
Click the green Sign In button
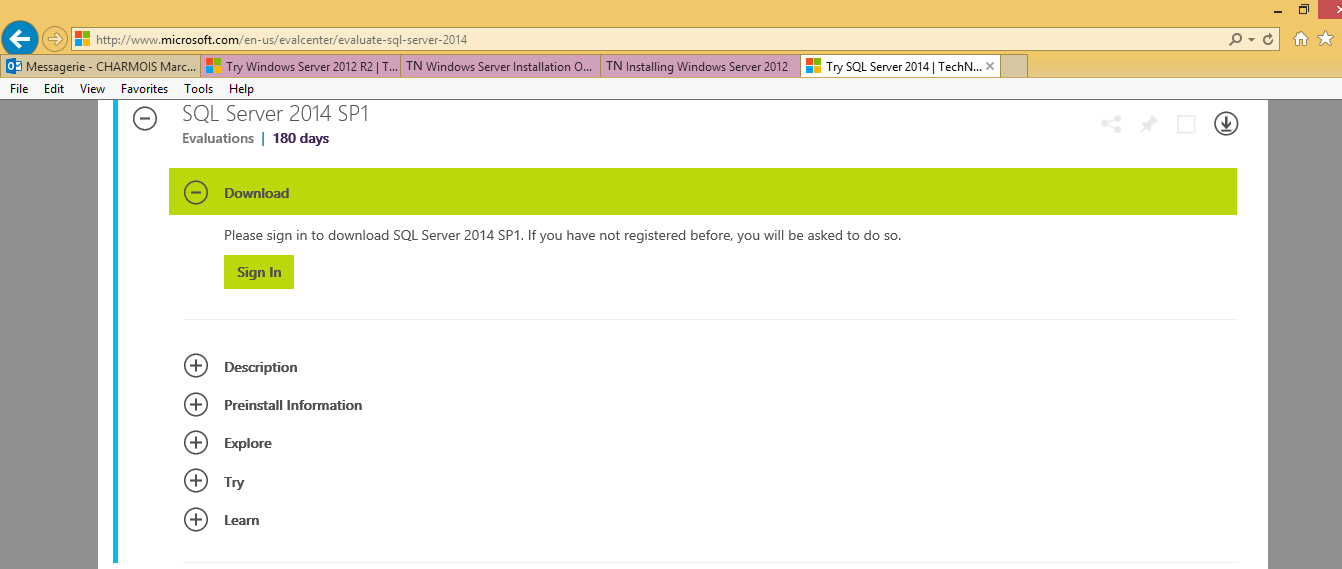[x=259, y=272]
